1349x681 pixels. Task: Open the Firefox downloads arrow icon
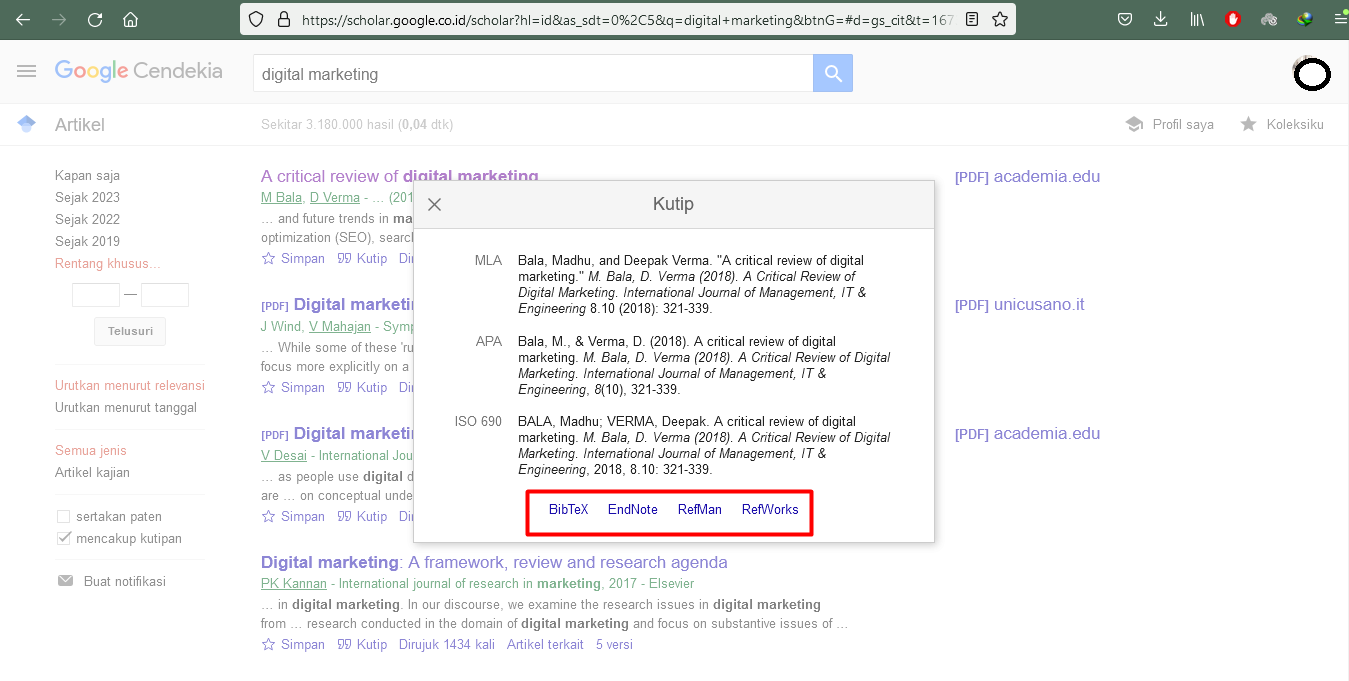pyautogui.click(x=1160, y=19)
